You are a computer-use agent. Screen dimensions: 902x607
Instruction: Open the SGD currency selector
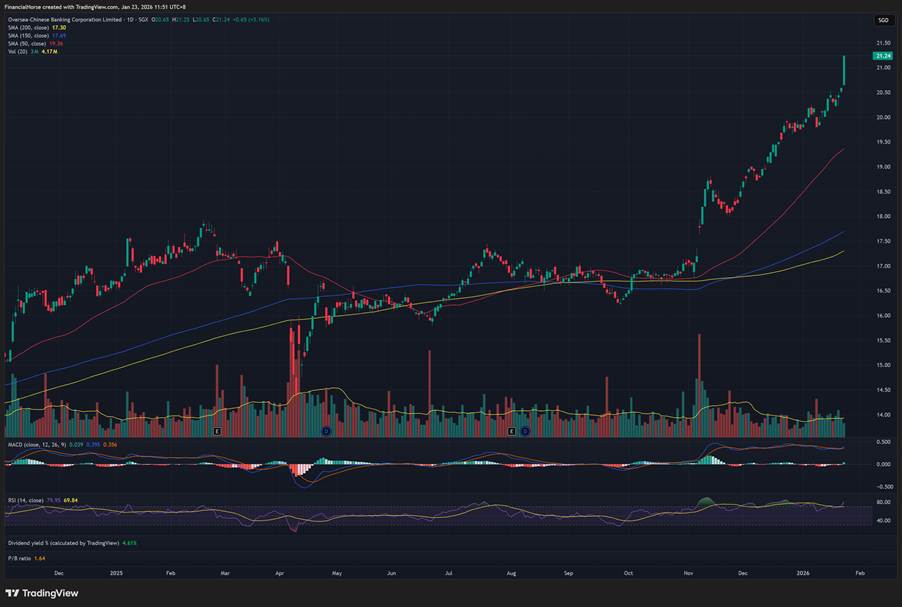(882, 20)
